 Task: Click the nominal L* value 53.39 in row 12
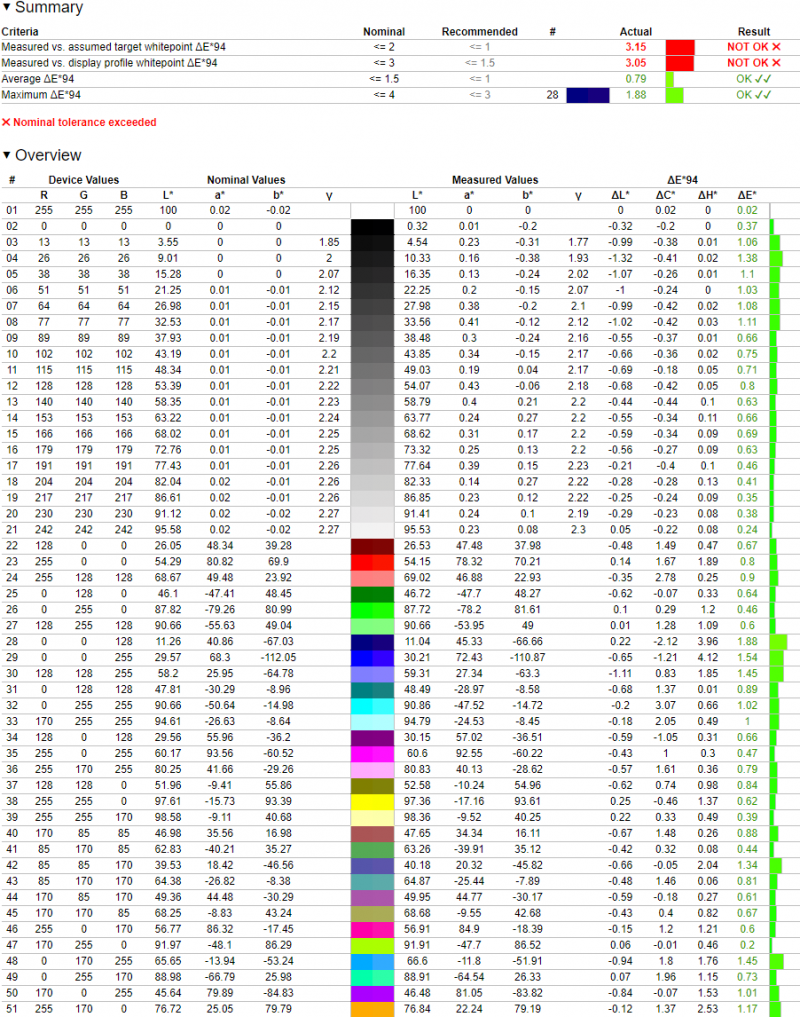[167, 386]
